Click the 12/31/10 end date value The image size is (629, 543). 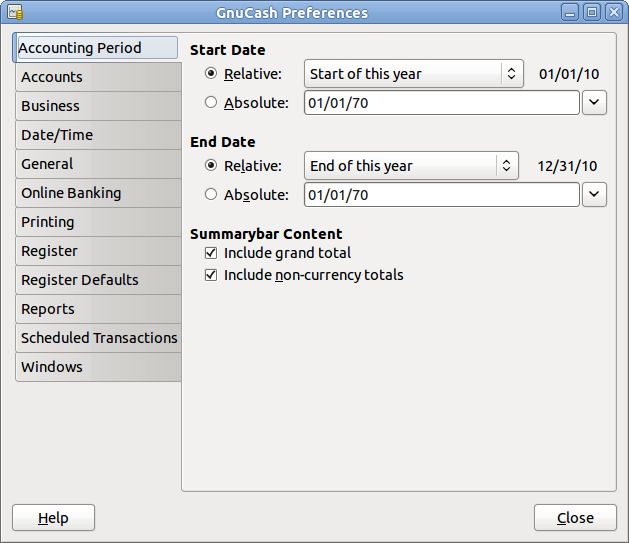(x=567, y=166)
